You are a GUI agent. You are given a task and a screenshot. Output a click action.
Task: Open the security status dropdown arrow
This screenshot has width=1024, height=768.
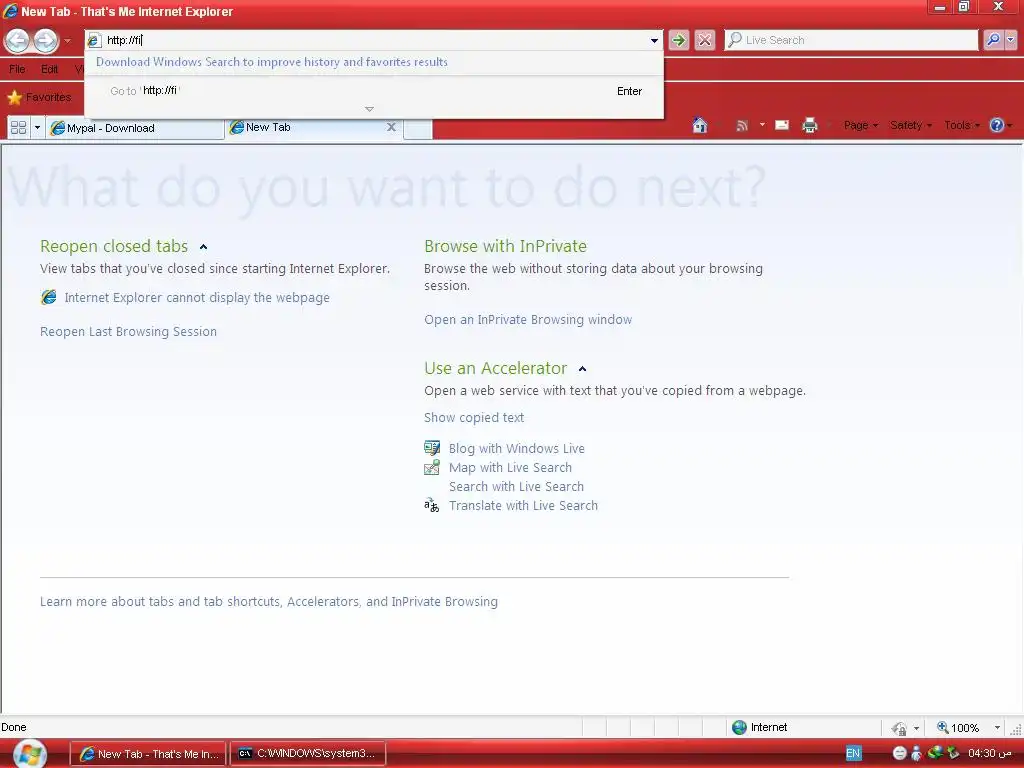[x=916, y=728]
